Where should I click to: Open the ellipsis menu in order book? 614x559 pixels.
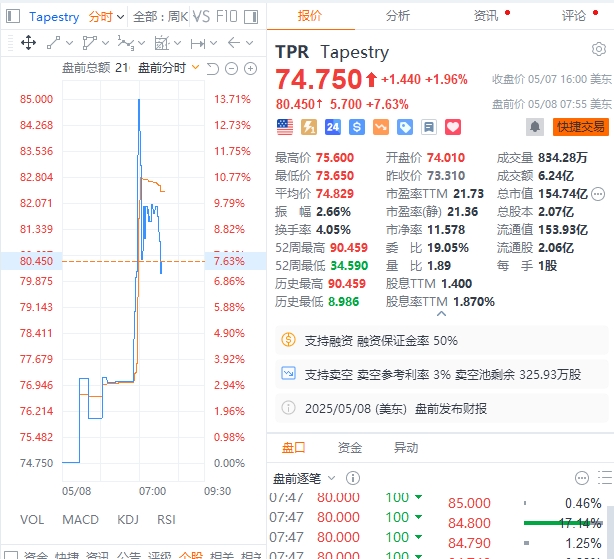click(x=581, y=478)
